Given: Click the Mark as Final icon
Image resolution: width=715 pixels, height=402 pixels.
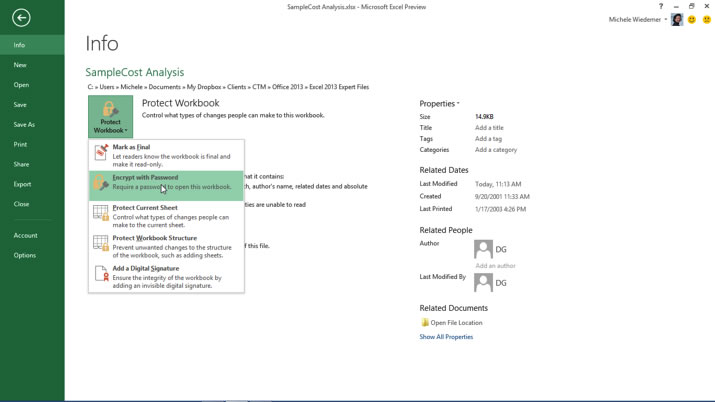Looking at the screenshot, I should tap(101, 152).
